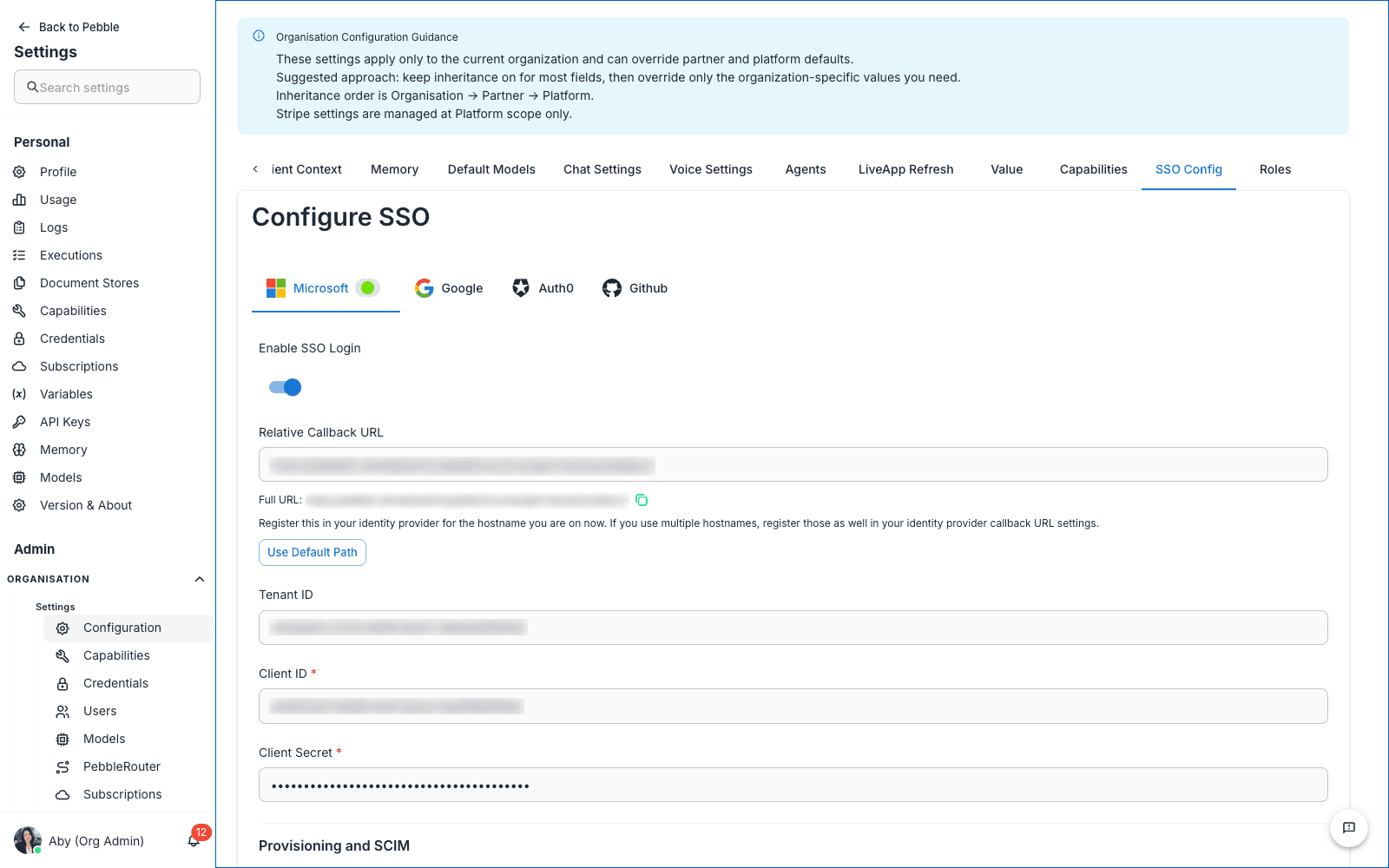This screenshot has width=1389, height=868.
Task: Click the info icon in guidance banner
Action: pos(259,36)
